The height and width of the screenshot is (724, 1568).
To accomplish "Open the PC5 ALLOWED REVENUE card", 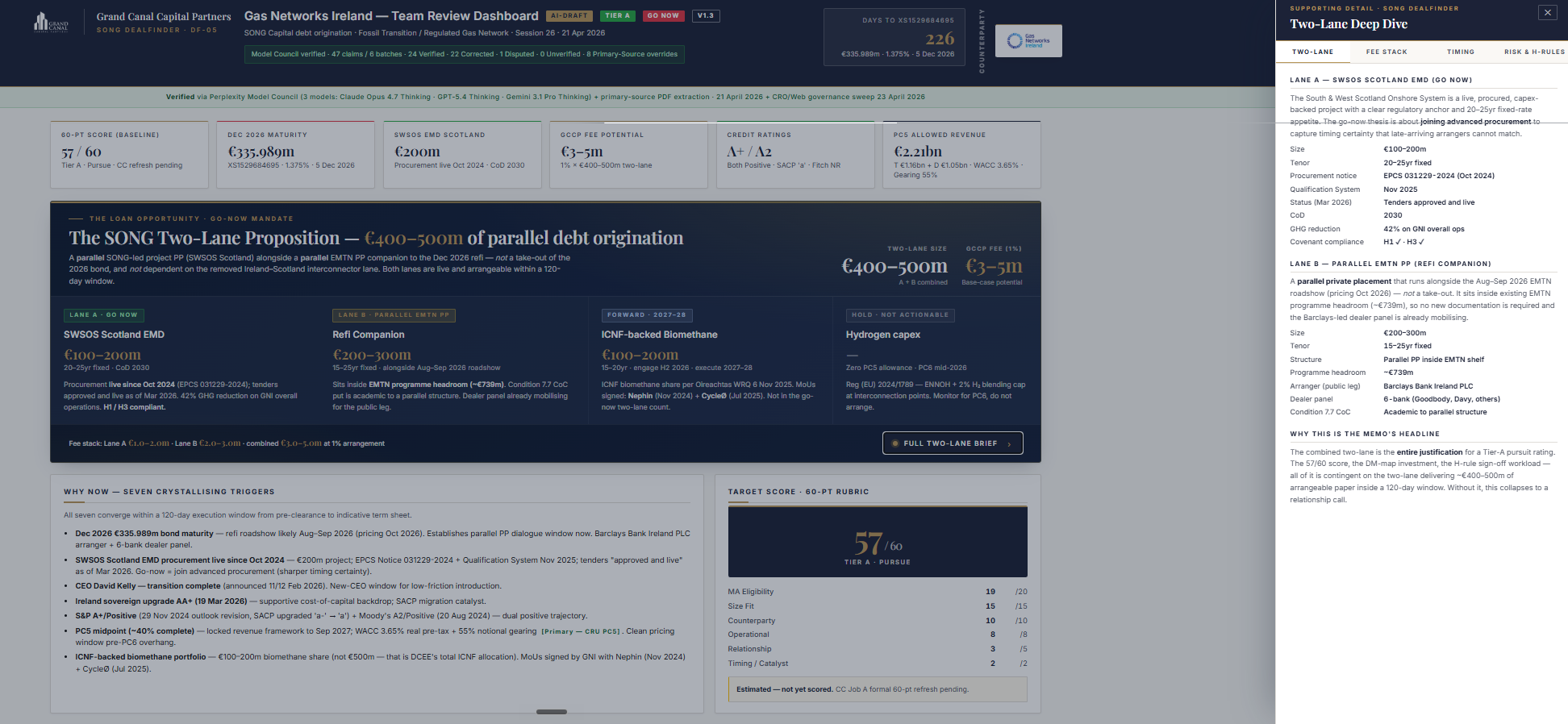I will click(962, 154).
